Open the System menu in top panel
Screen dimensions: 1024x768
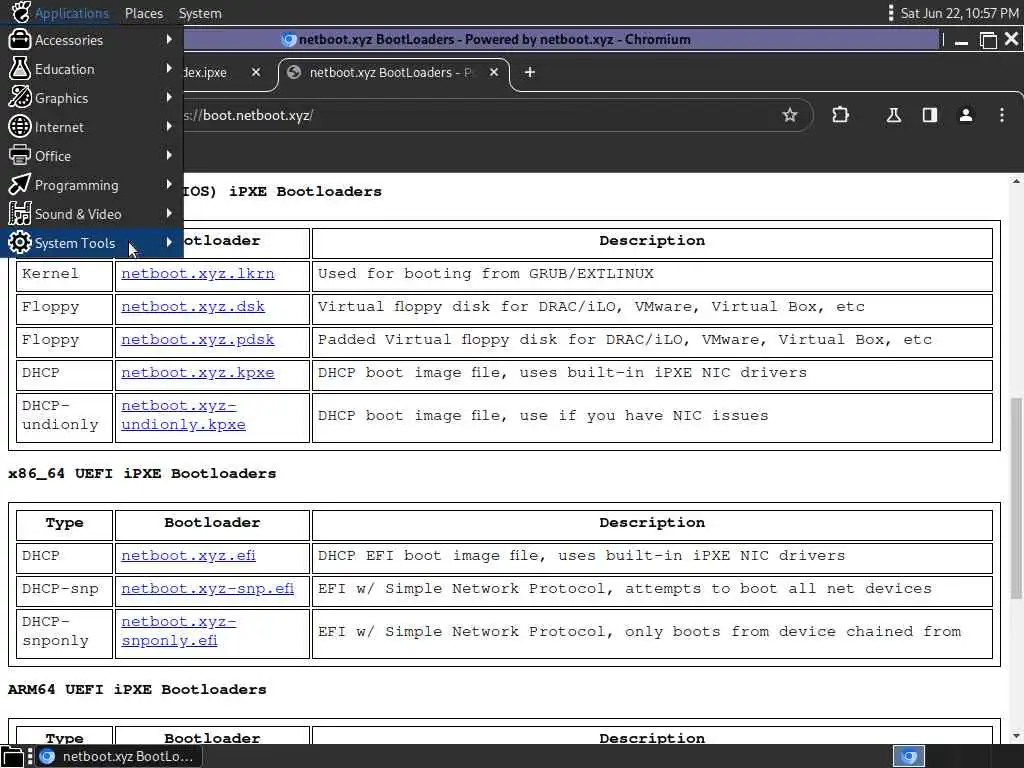point(200,13)
